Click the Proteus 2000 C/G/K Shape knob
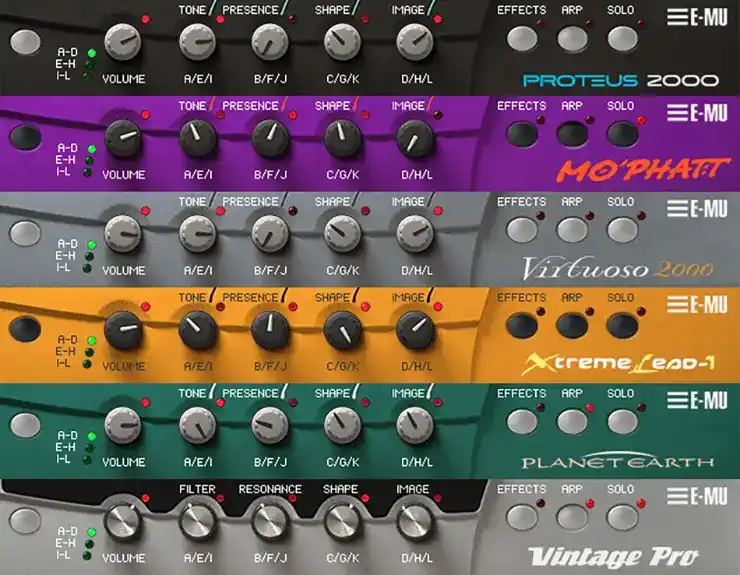The height and width of the screenshot is (575, 740). 343,42
